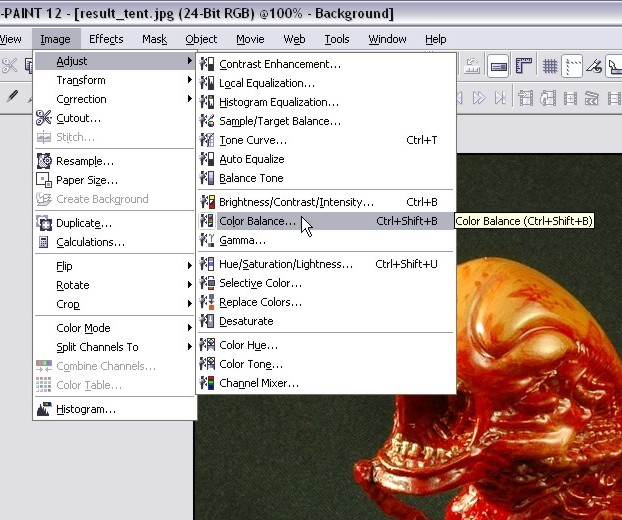Click the Sample/Target Balance icon
Image resolution: width=622 pixels, height=520 pixels.
[x=207, y=121]
